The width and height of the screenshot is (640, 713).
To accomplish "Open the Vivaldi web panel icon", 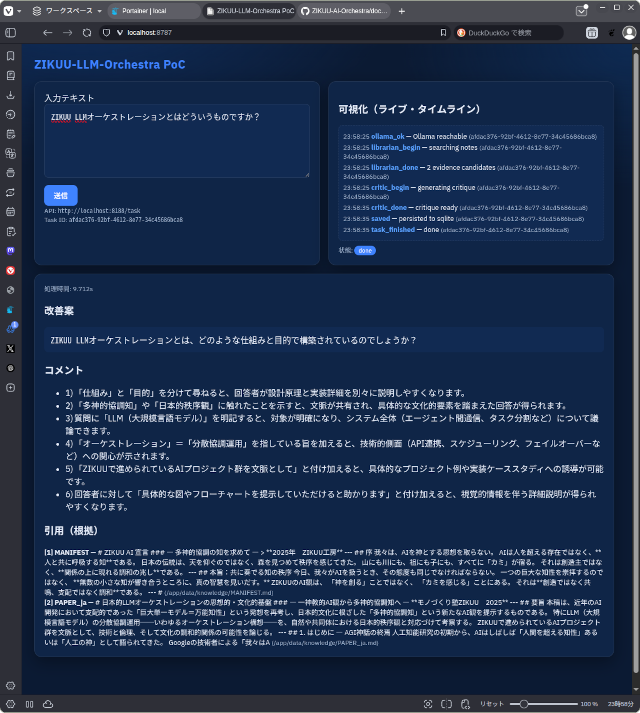I will pos(10,270).
